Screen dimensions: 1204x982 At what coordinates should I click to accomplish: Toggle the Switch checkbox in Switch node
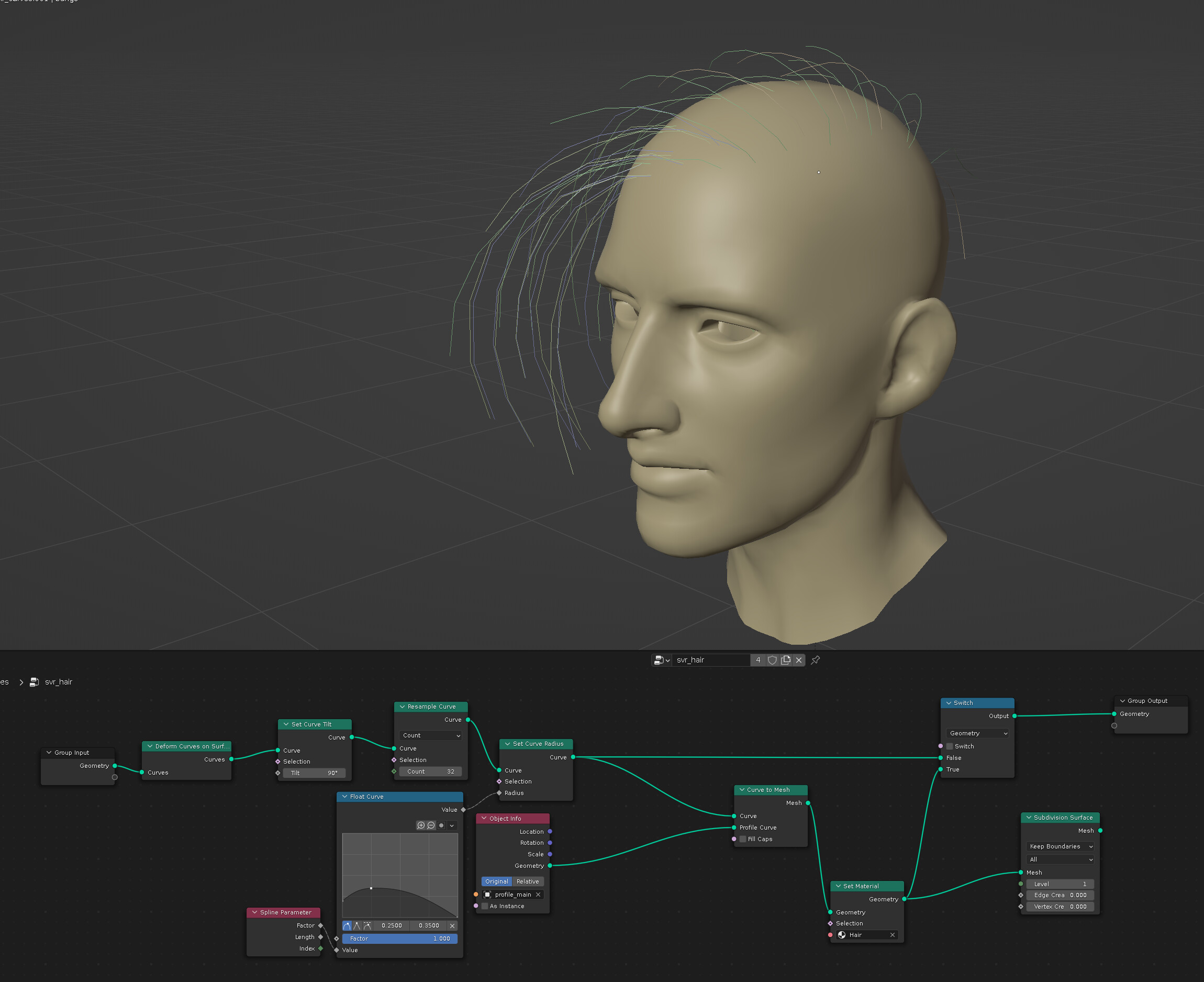[x=950, y=747]
